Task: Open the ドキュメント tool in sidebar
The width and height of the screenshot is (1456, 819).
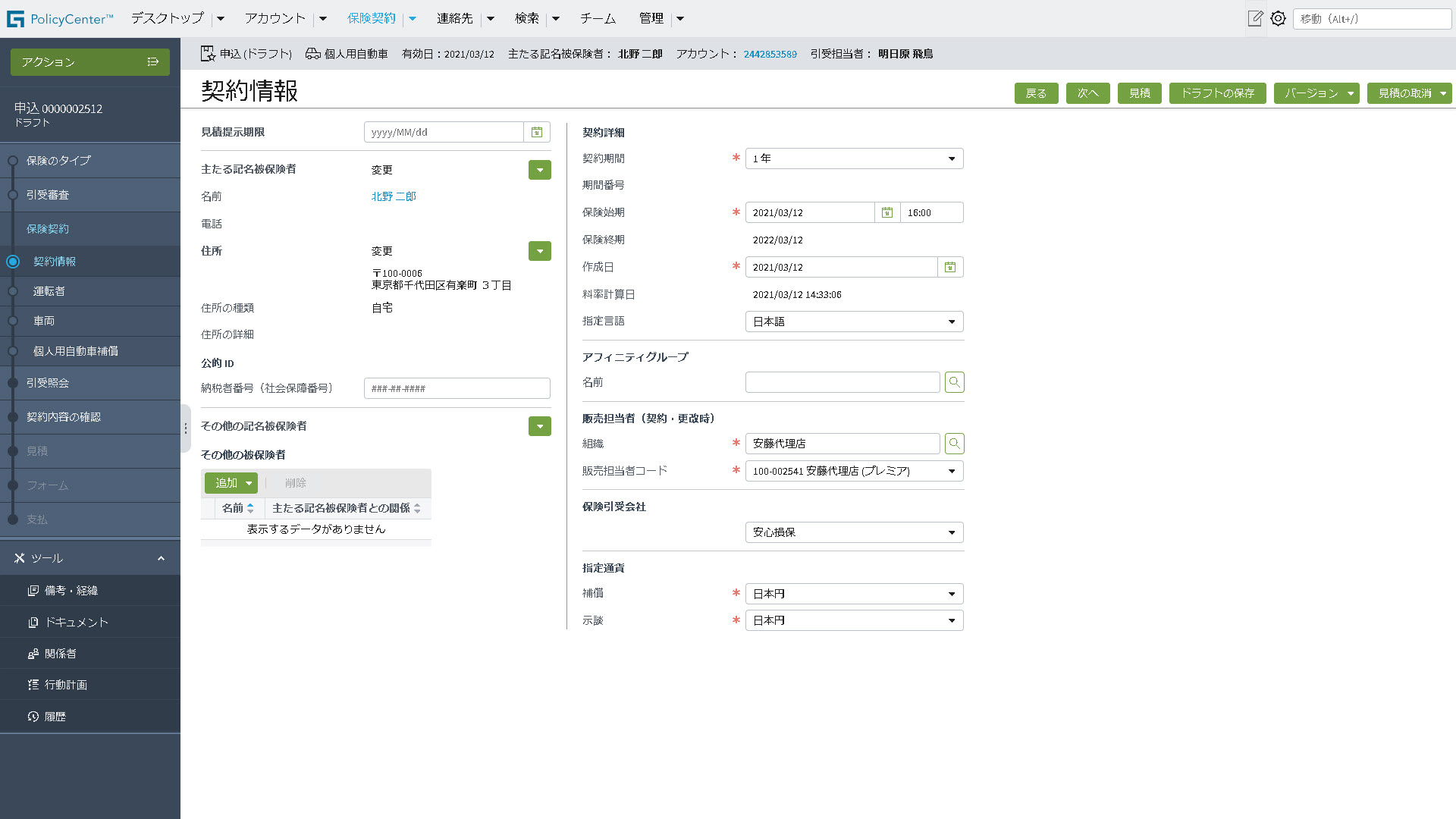Action: (76, 622)
